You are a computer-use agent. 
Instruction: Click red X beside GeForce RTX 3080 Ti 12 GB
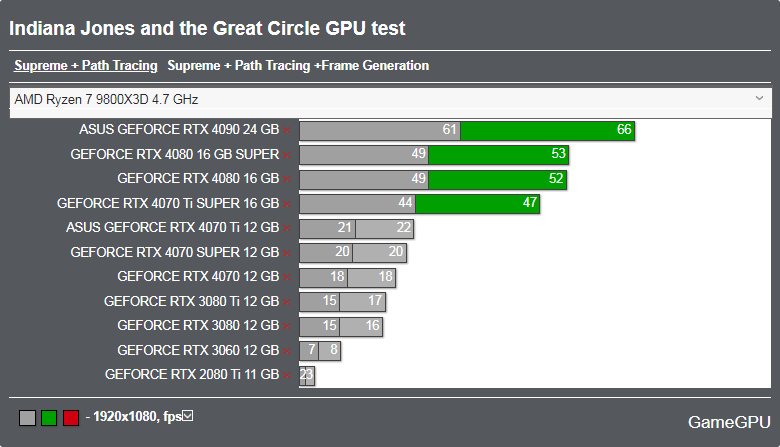(287, 302)
